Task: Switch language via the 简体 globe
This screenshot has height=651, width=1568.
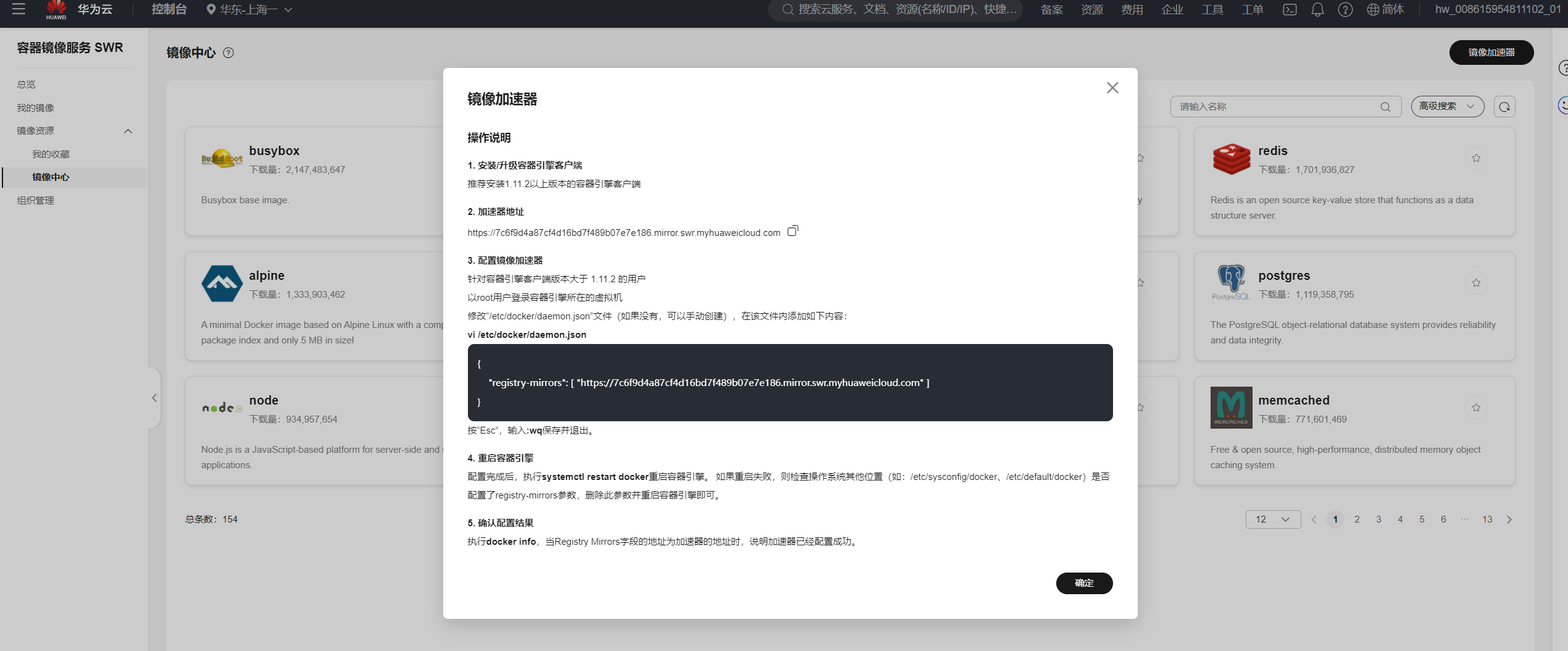Action: coord(1385,10)
